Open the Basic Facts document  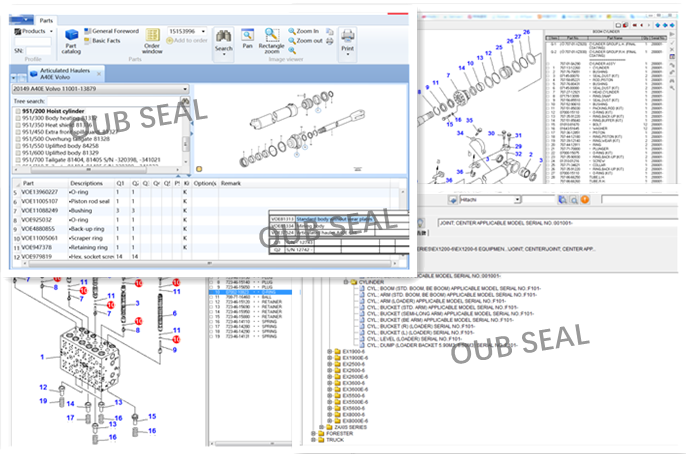[x=110, y=41]
